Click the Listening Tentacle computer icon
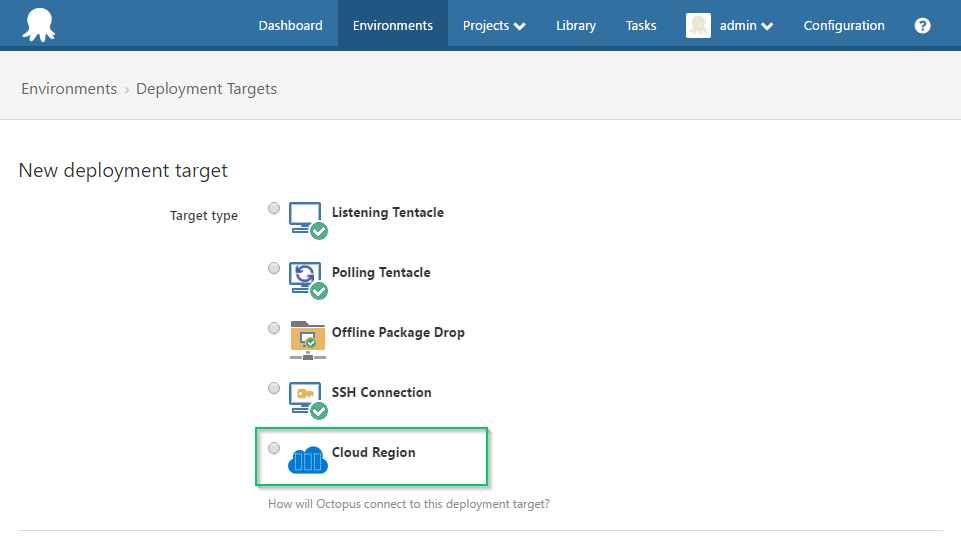This screenshot has width=961, height=537. pyautogui.click(x=307, y=218)
